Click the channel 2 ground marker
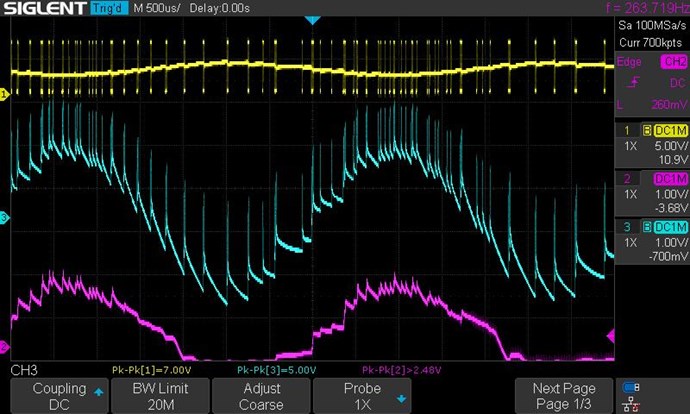Image resolution: width=690 pixels, height=414 pixels. tap(4, 347)
